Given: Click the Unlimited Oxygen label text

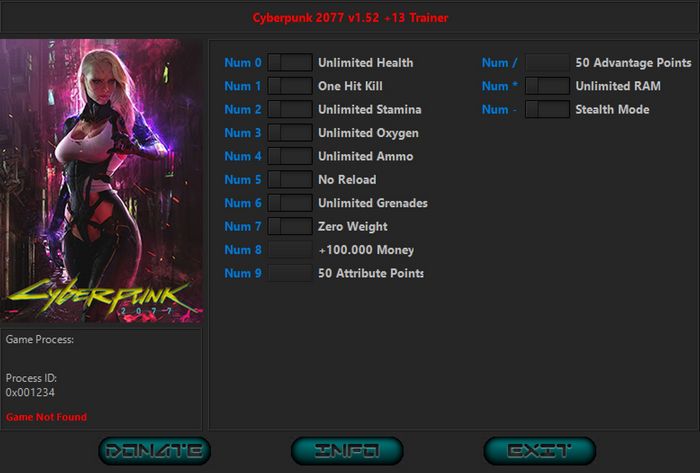Looking at the screenshot, I should pos(368,133).
